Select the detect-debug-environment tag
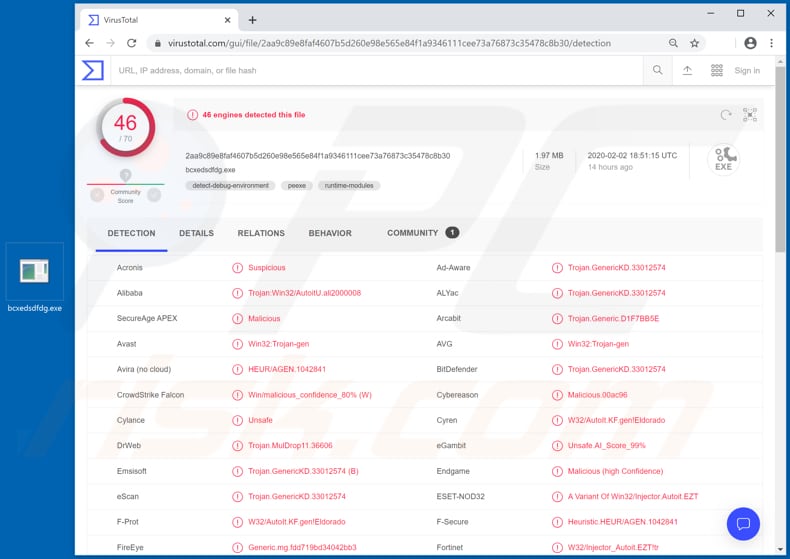 coord(230,186)
